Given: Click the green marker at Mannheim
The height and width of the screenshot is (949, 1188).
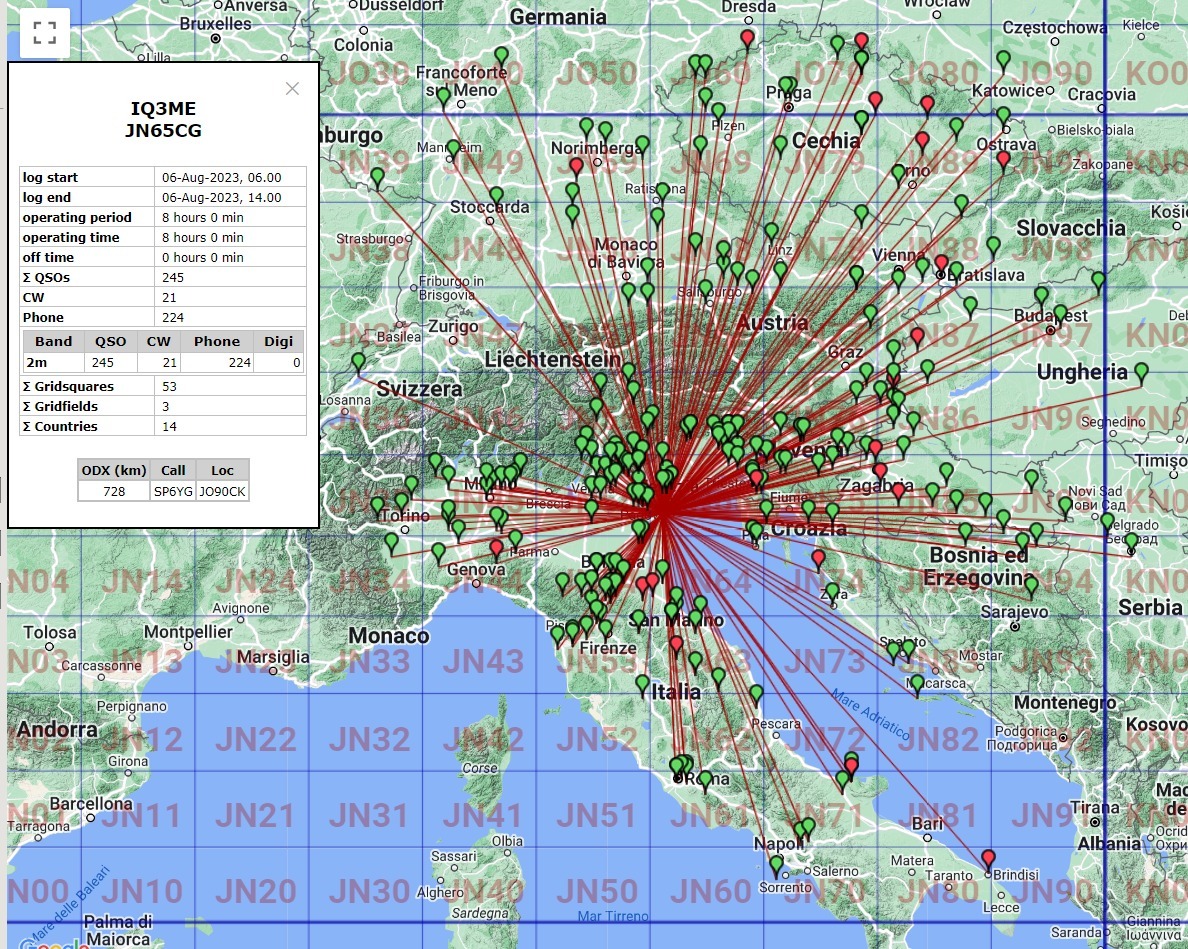Looking at the screenshot, I should coord(453,150).
